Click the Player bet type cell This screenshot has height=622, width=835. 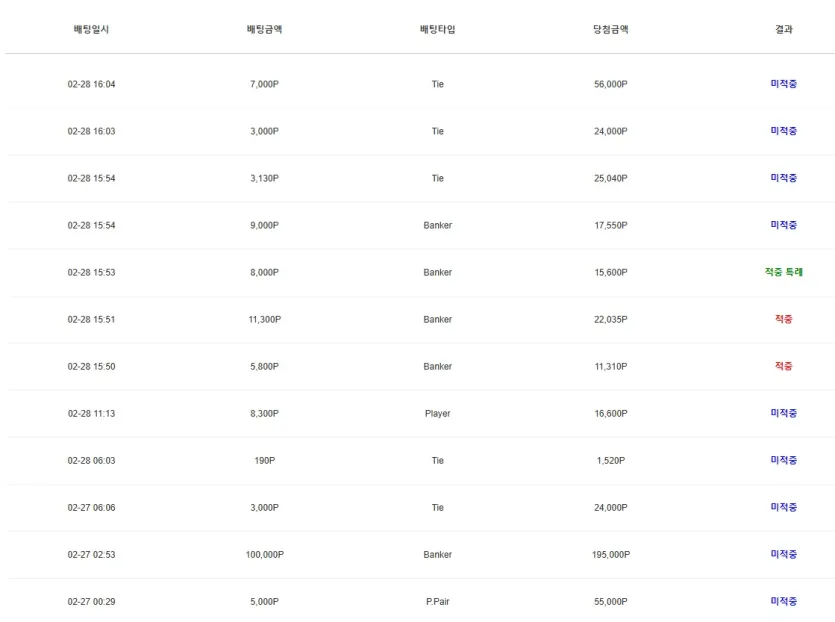coord(438,413)
